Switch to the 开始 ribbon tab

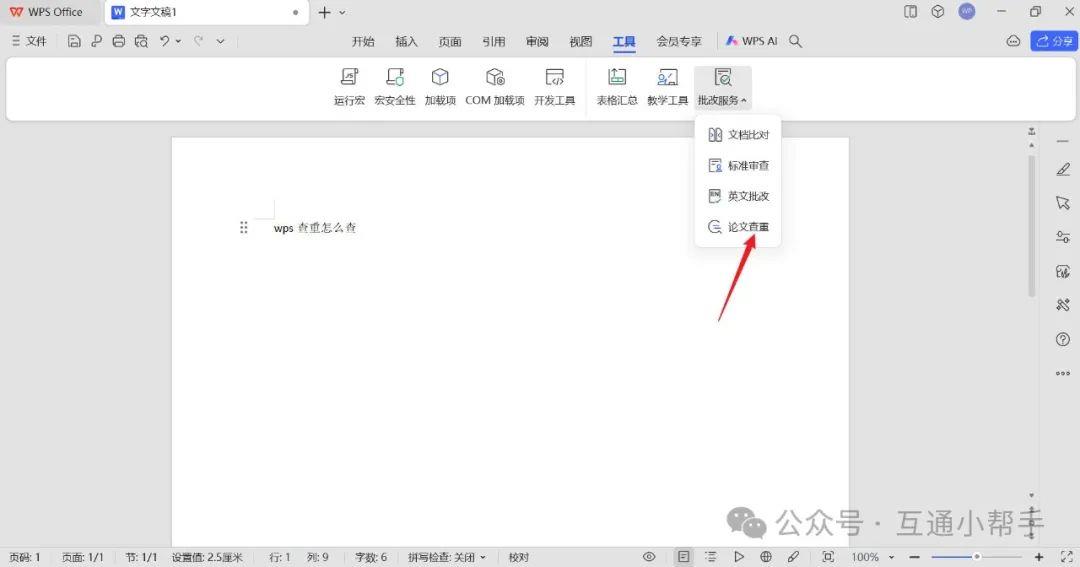click(x=363, y=41)
